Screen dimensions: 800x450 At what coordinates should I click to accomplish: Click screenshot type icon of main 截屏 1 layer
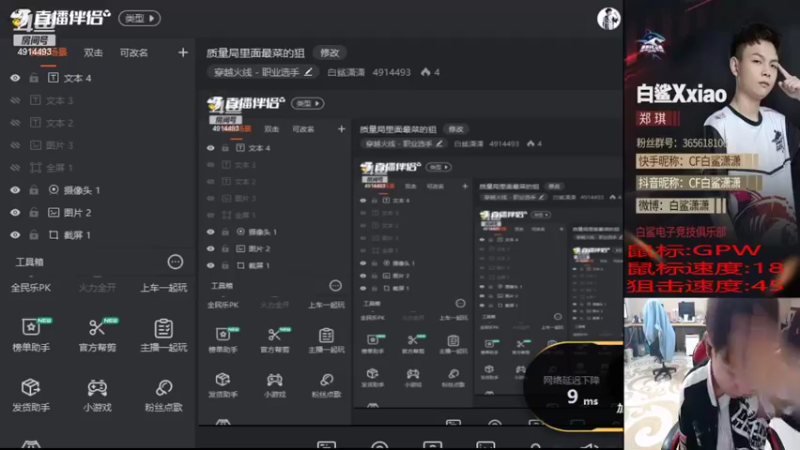[x=53, y=235]
